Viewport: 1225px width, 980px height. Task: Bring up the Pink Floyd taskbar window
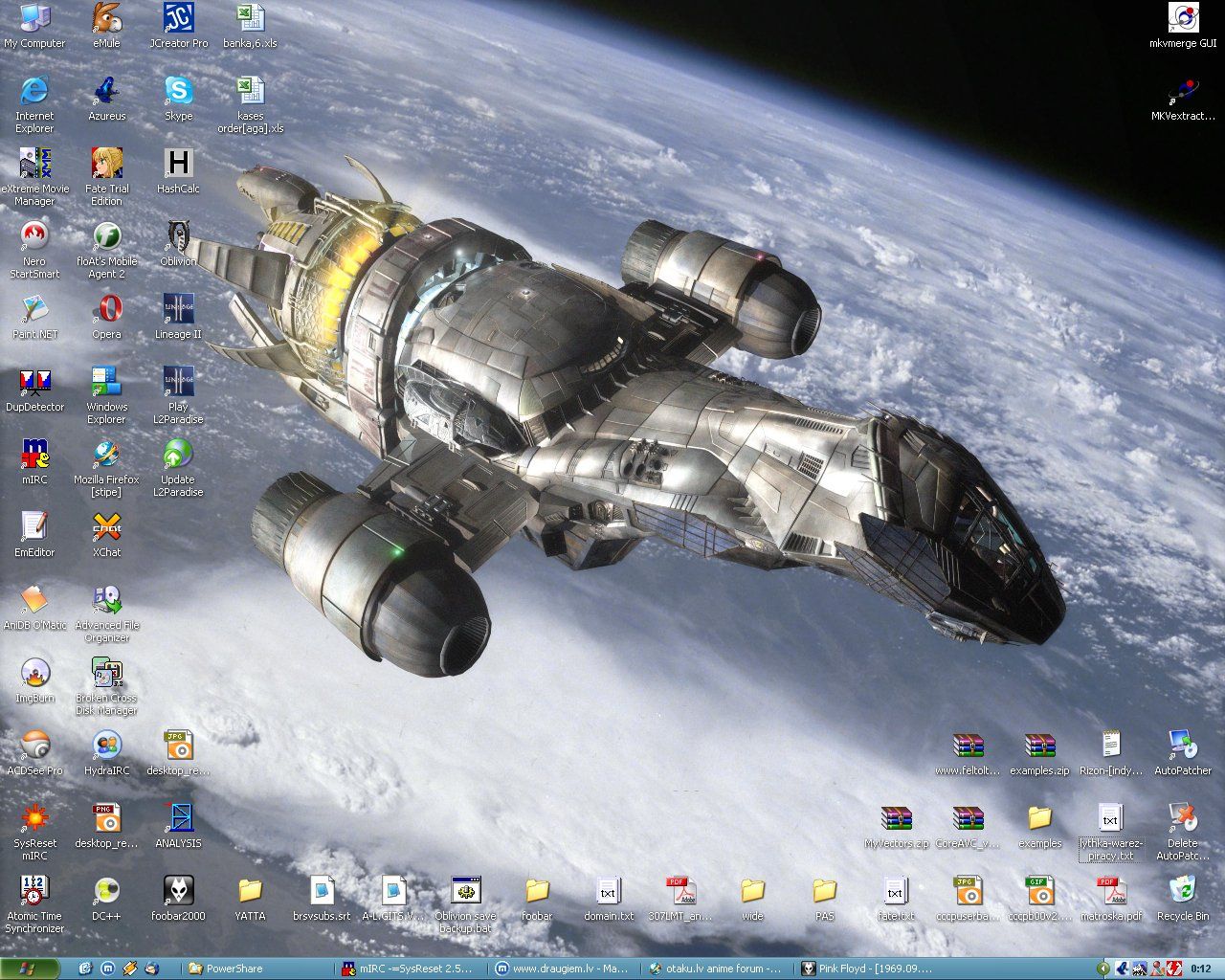872,969
